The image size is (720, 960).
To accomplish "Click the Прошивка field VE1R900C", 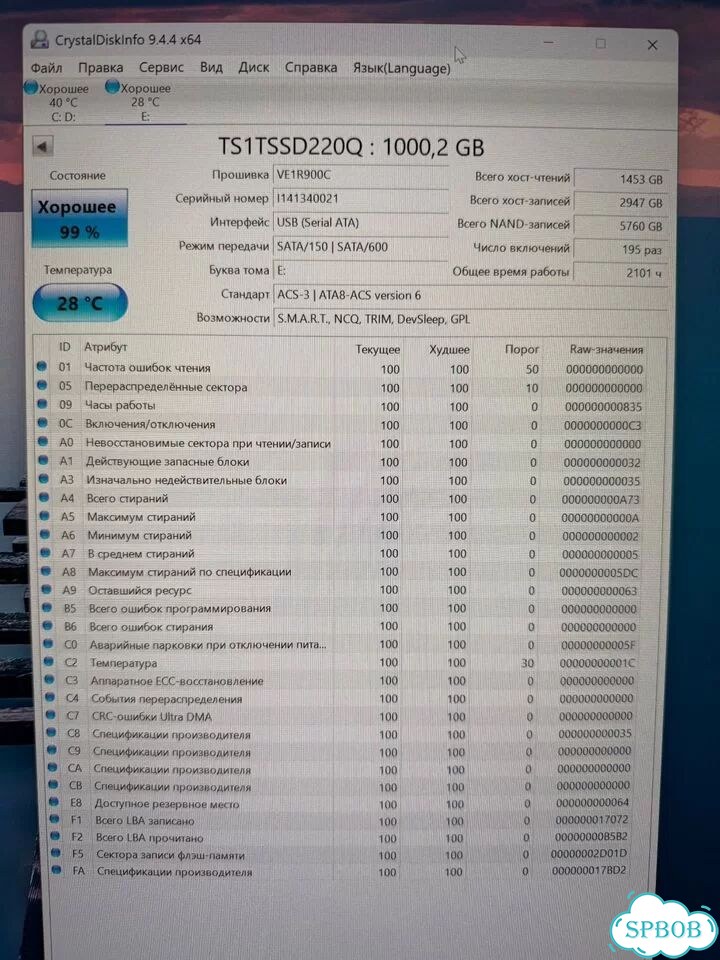I will pyautogui.click(x=360, y=175).
